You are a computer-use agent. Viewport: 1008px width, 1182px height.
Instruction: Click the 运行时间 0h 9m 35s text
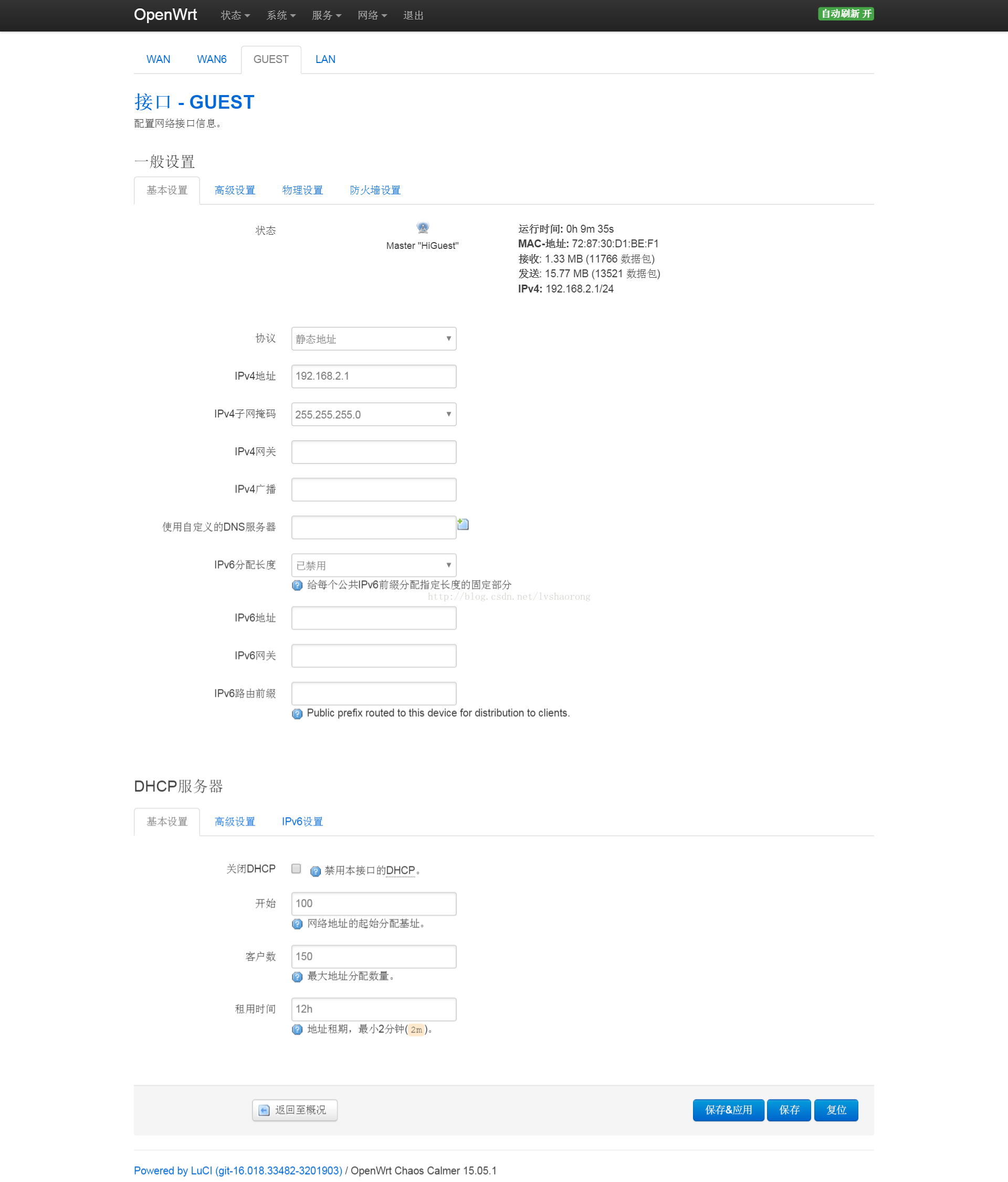coord(566,229)
